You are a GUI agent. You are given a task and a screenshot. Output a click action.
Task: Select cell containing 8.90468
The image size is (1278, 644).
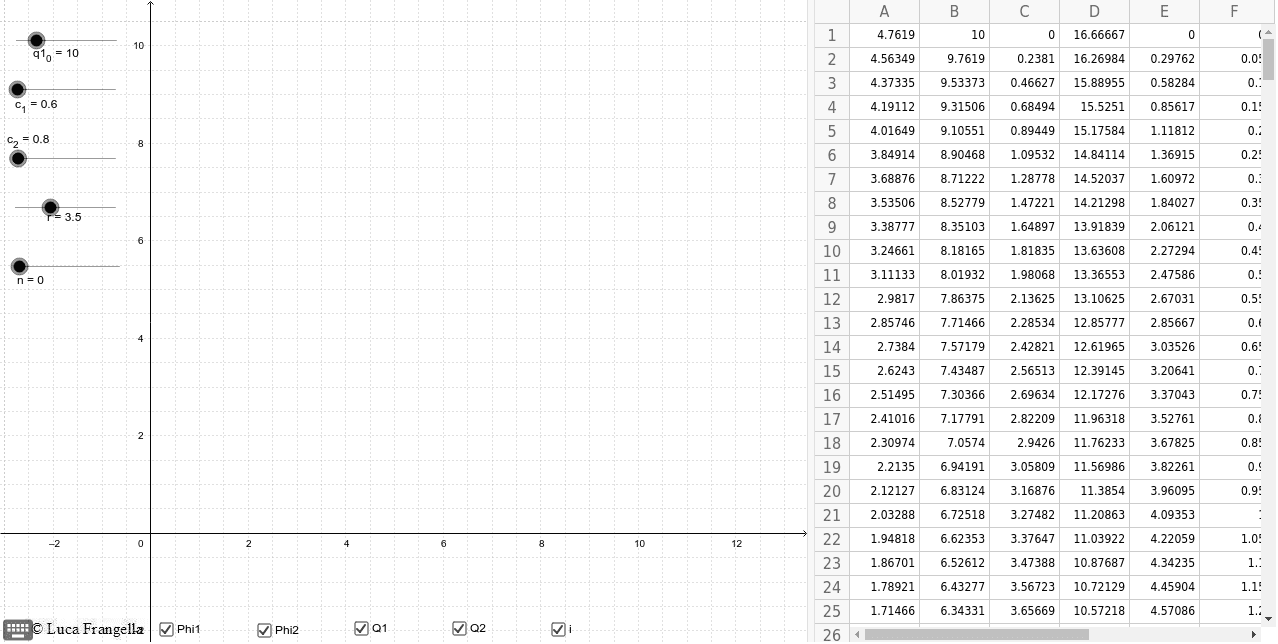click(x=954, y=155)
